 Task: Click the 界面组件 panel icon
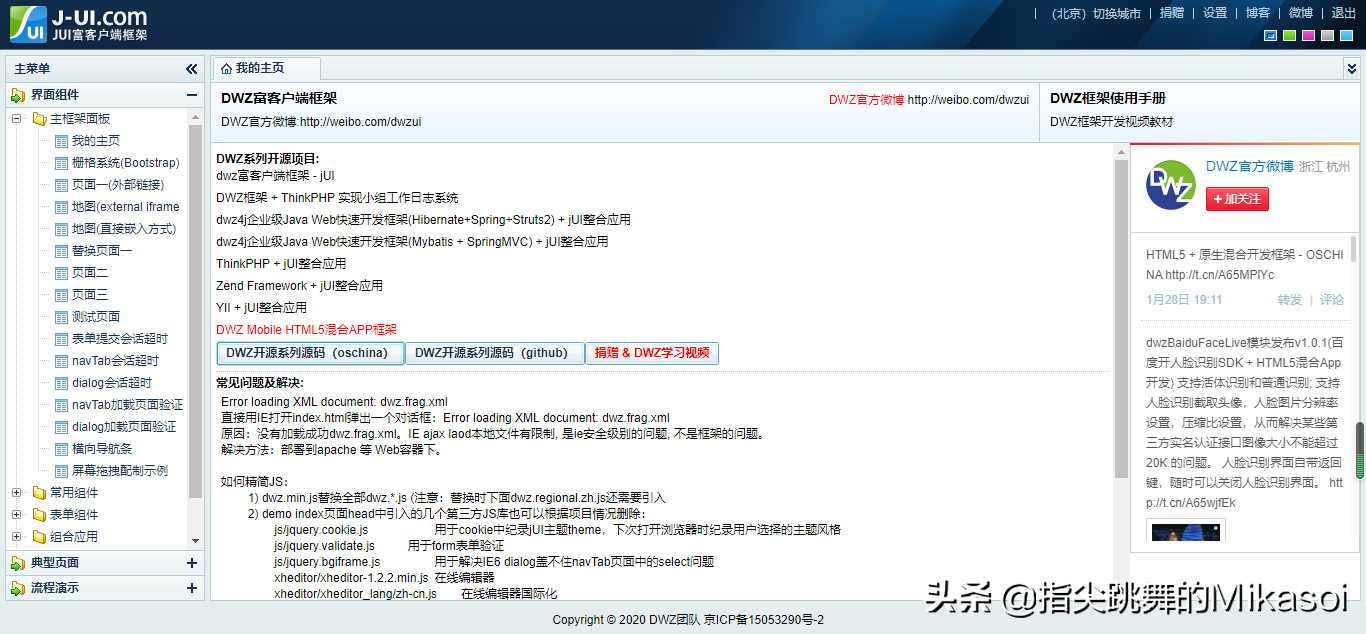tap(18, 95)
